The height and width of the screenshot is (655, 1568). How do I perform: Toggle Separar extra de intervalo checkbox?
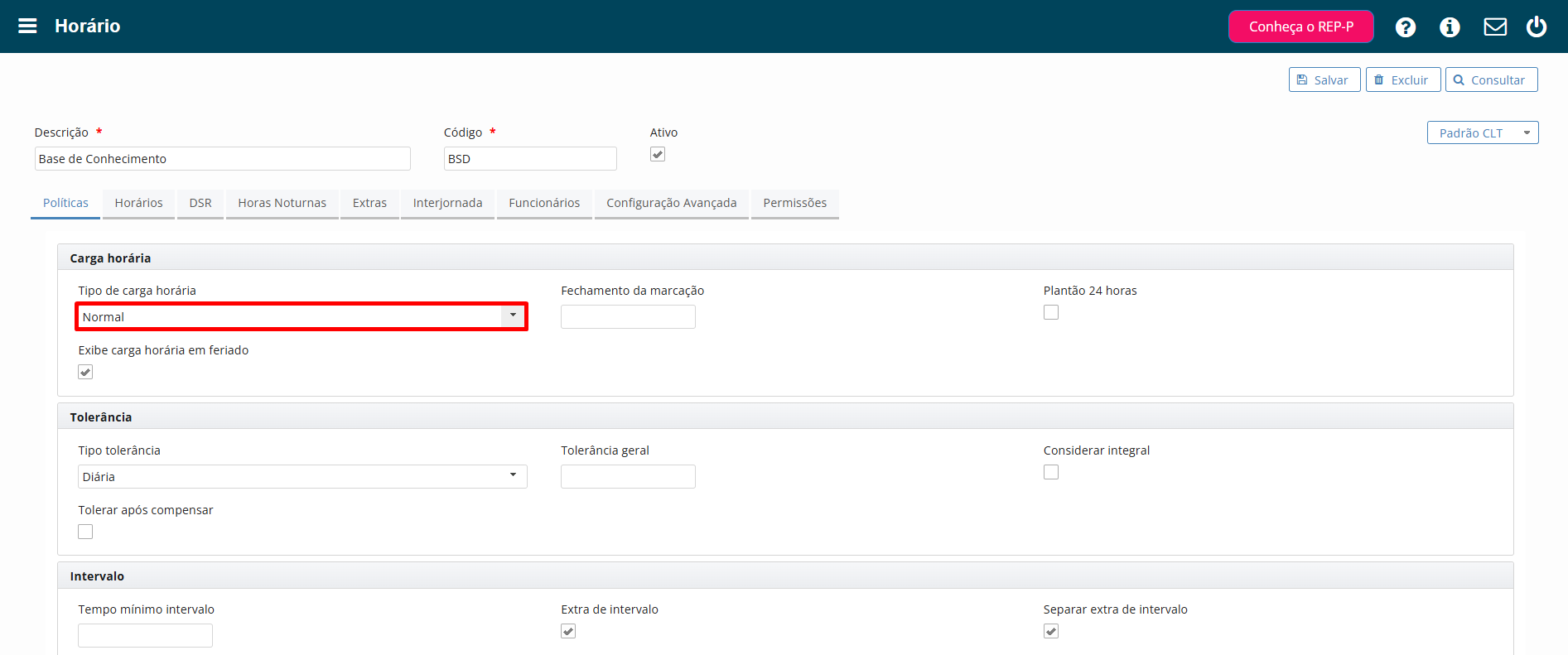click(1051, 631)
